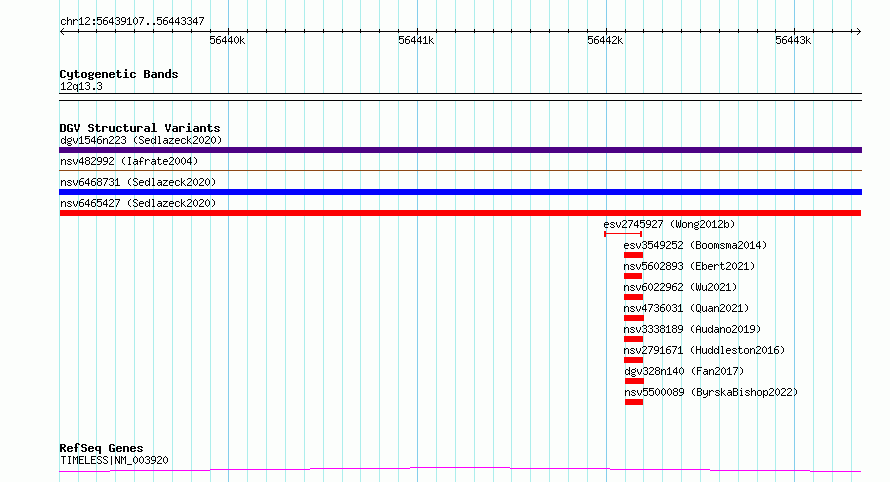Select the DGV Structural Variants track title
Screen dimensions: 890x482
tap(140, 128)
